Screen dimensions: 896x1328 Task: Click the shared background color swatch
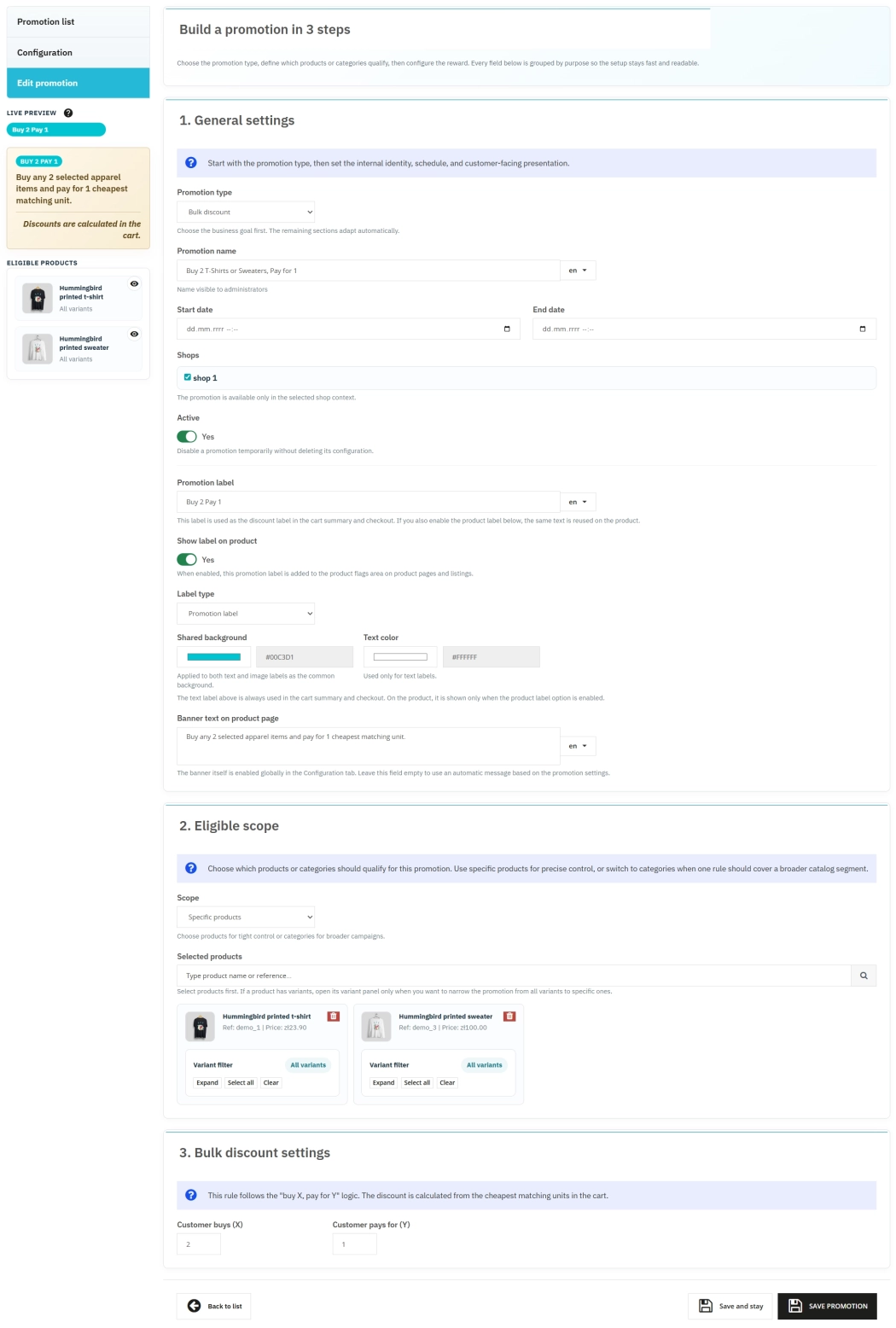[213, 656]
